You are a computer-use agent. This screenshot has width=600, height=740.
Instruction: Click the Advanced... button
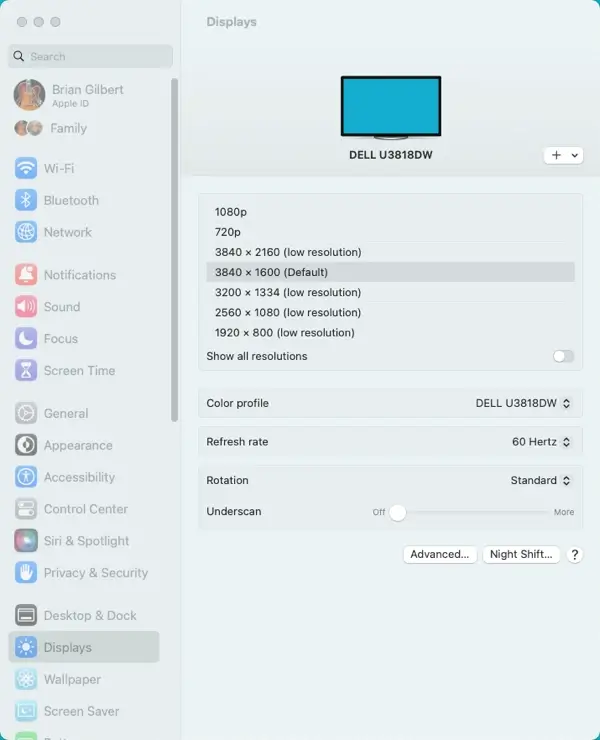pos(439,554)
